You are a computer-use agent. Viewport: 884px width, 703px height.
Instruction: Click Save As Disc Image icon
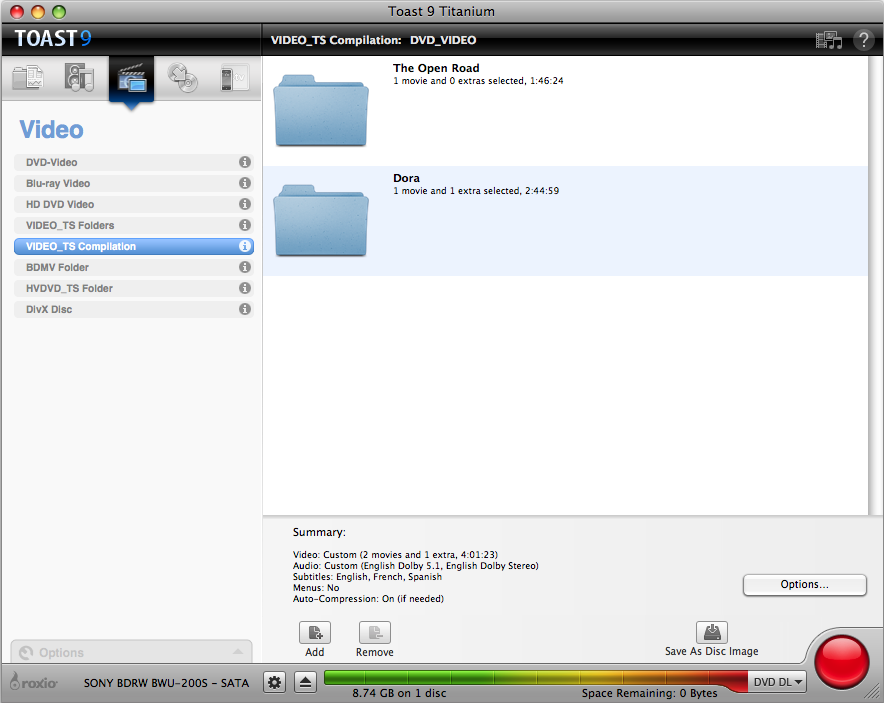pos(711,632)
